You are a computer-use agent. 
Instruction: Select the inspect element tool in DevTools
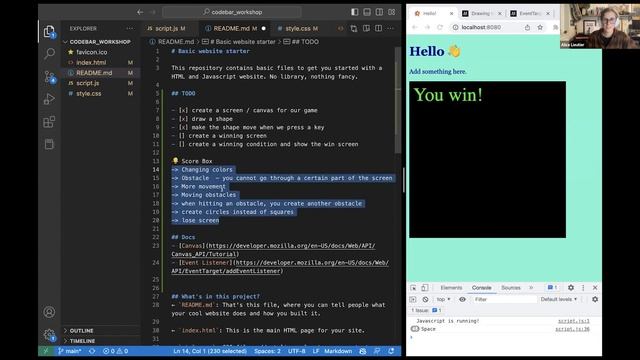point(413,288)
